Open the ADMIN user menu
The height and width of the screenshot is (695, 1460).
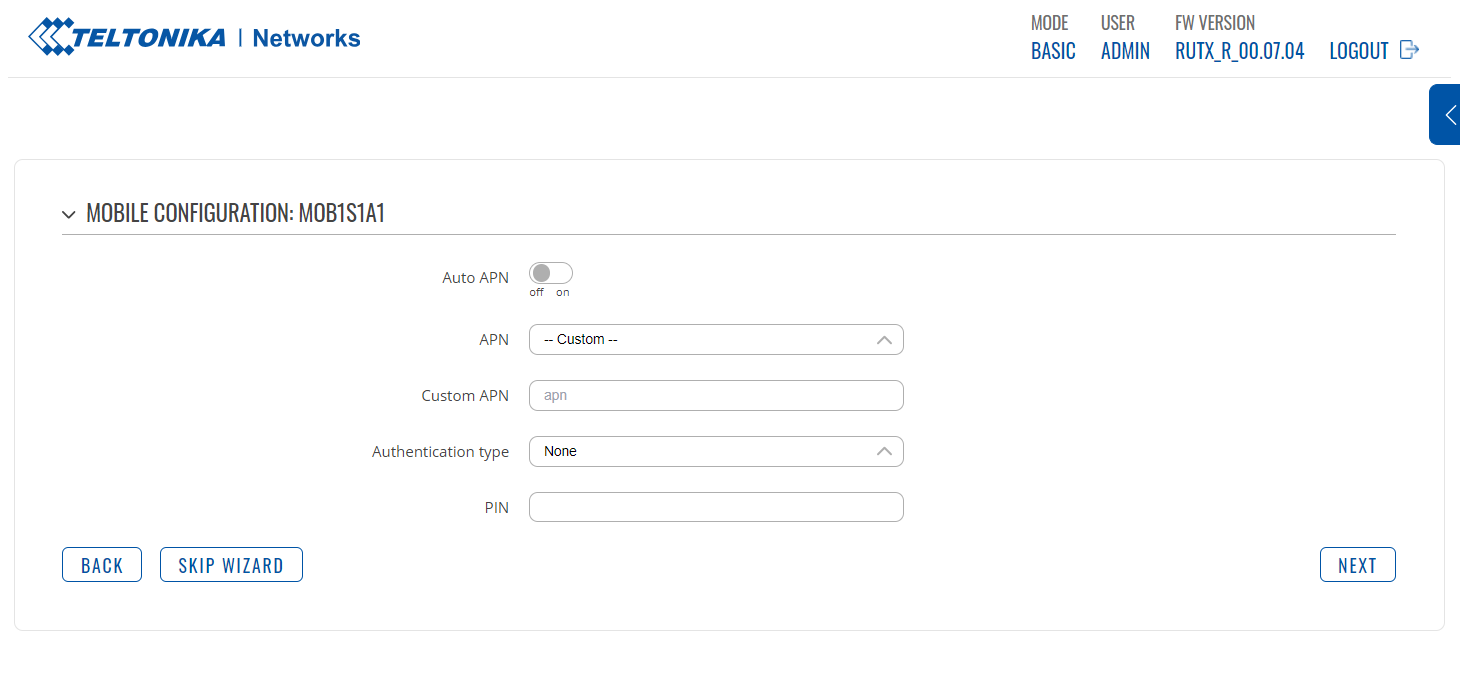click(1125, 51)
